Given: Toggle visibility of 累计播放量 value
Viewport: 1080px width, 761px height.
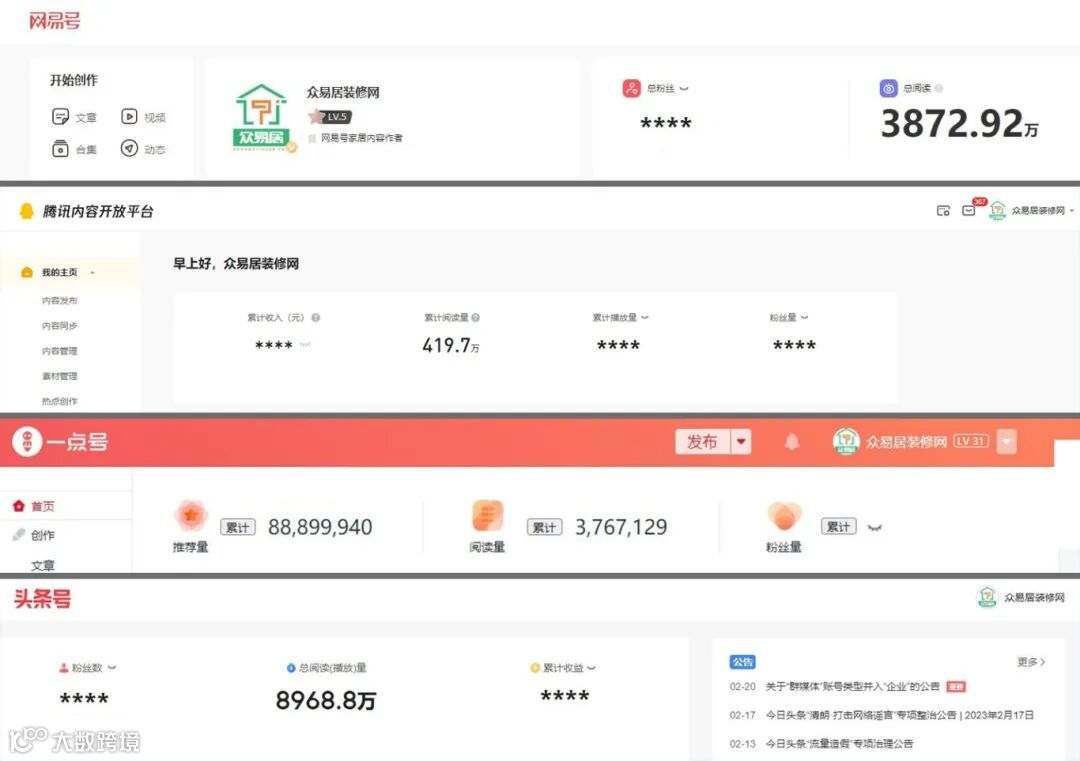Looking at the screenshot, I should pos(645,317).
